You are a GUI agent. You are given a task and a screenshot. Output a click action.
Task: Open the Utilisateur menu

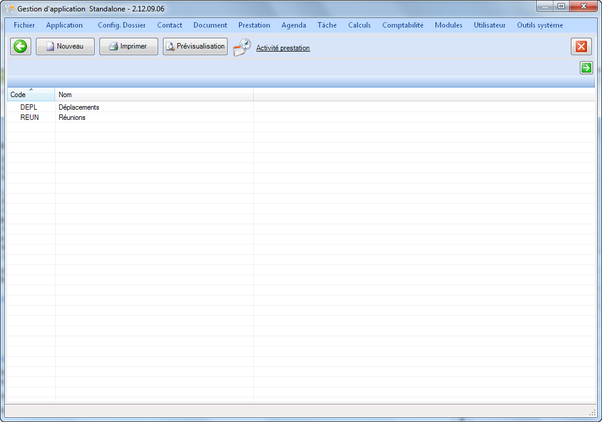[x=489, y=25]
